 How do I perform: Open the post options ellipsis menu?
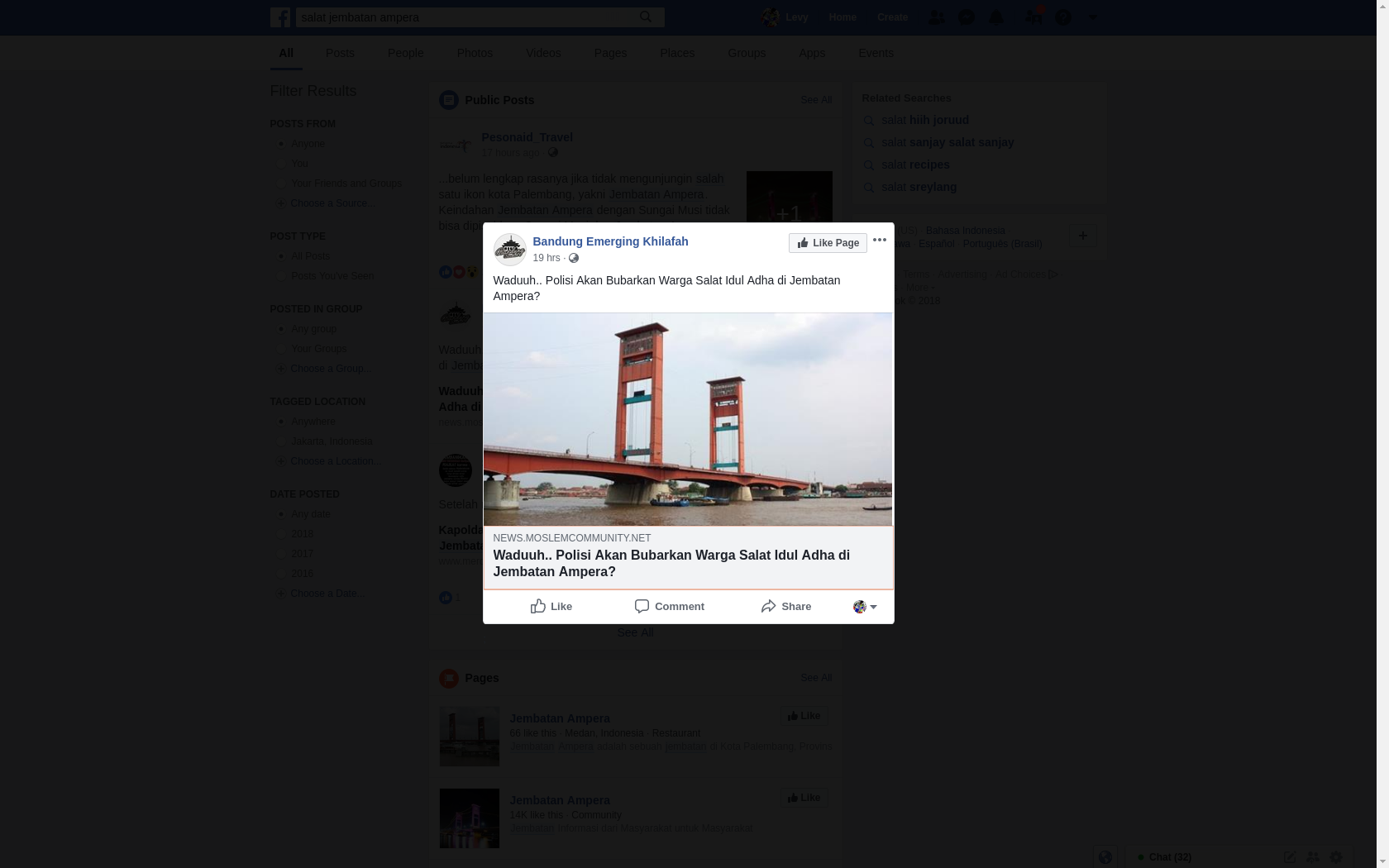pos(880,241)
